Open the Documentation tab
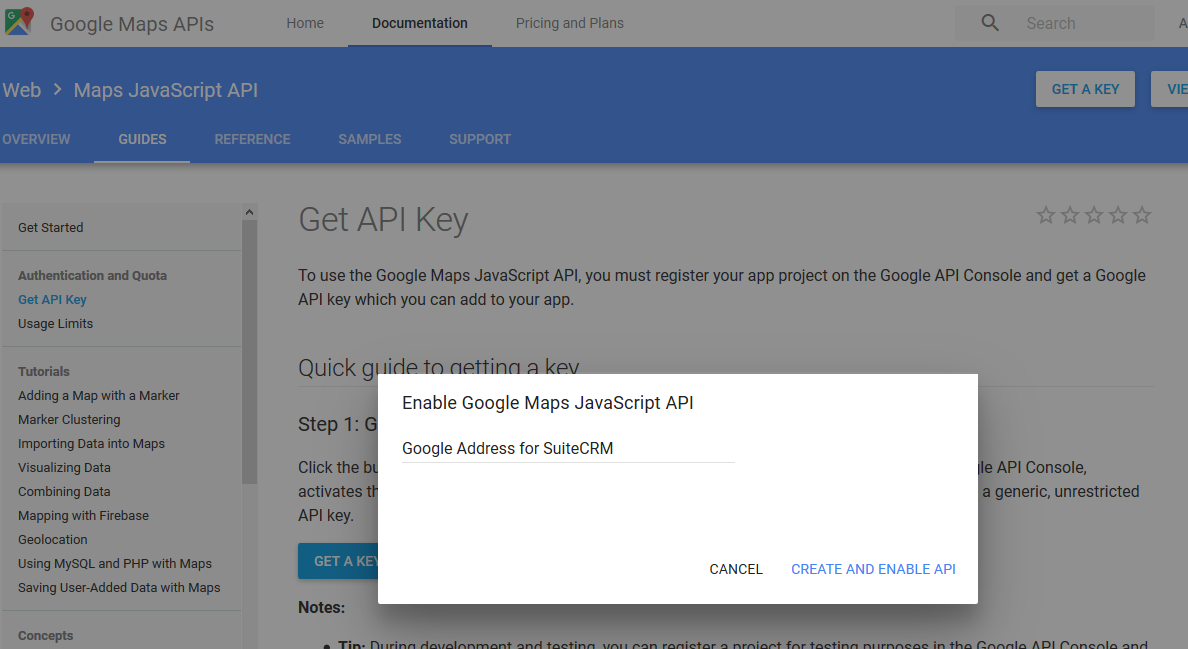The height and width of the screenshot is (649, 1188). point(420,23)
